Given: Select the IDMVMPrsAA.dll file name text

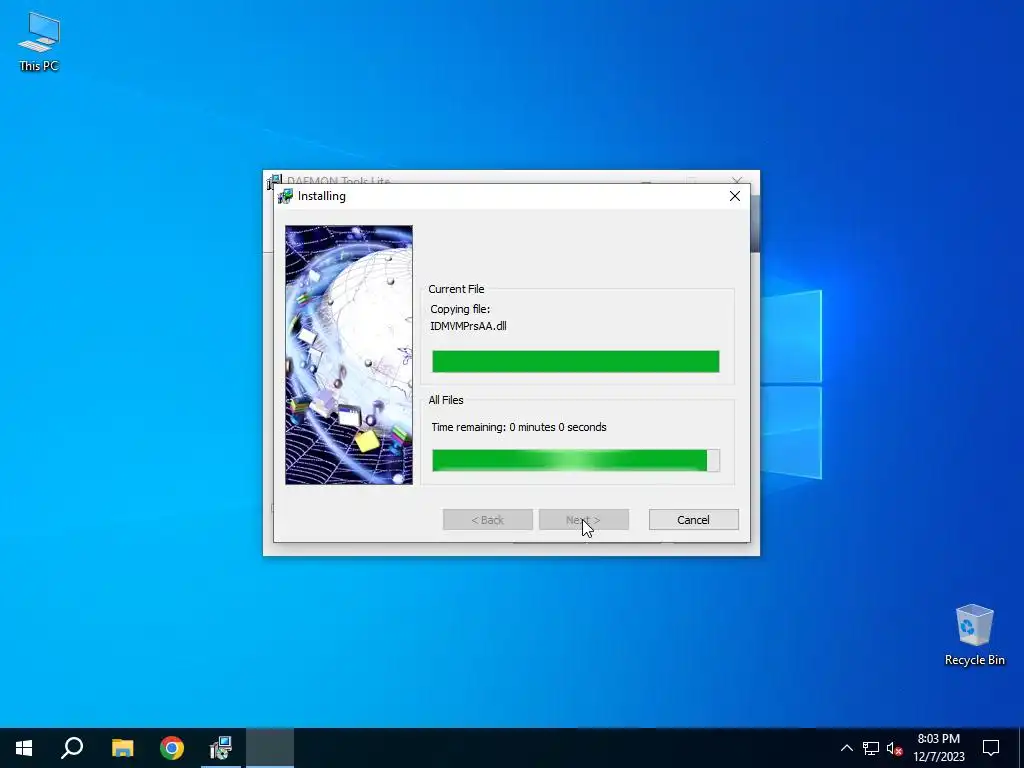Looking at the screenshot, I should coord(468,326).
